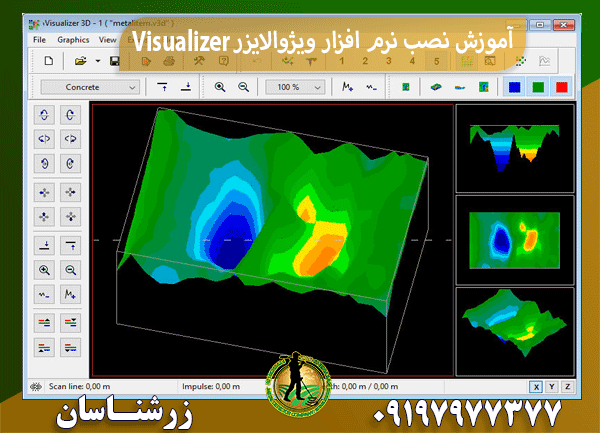Open the Concrete soil type dropdown

(x=90, y=87)
